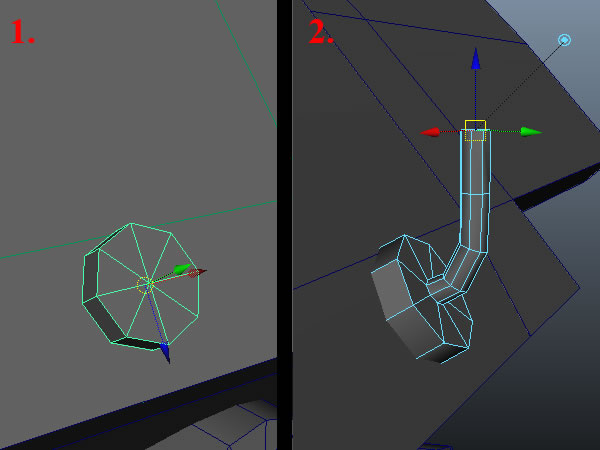Click the green axis arrow in panel 1
Image resolution: width=600 pixels, height=450 pixels.
click(182, 269)
